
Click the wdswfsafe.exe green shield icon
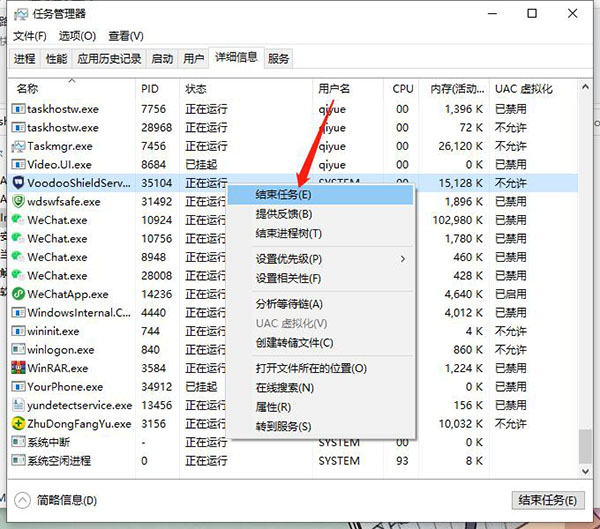(x=18, y=201)
